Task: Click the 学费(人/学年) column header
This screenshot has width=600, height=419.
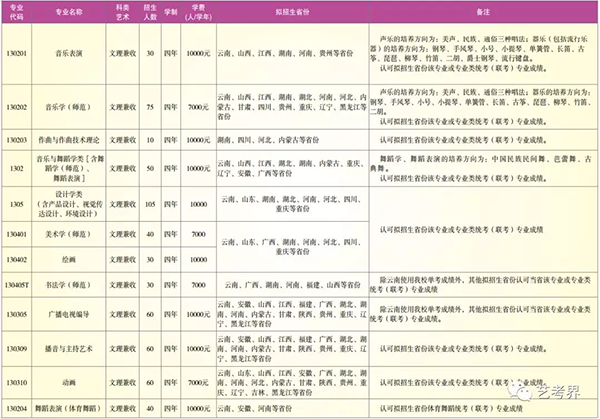Action: point(198,12)
